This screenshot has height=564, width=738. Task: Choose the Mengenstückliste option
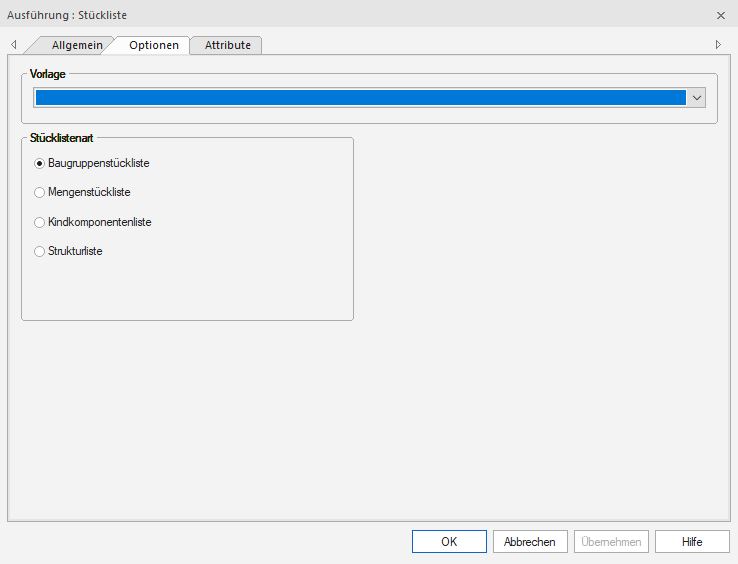40,192
